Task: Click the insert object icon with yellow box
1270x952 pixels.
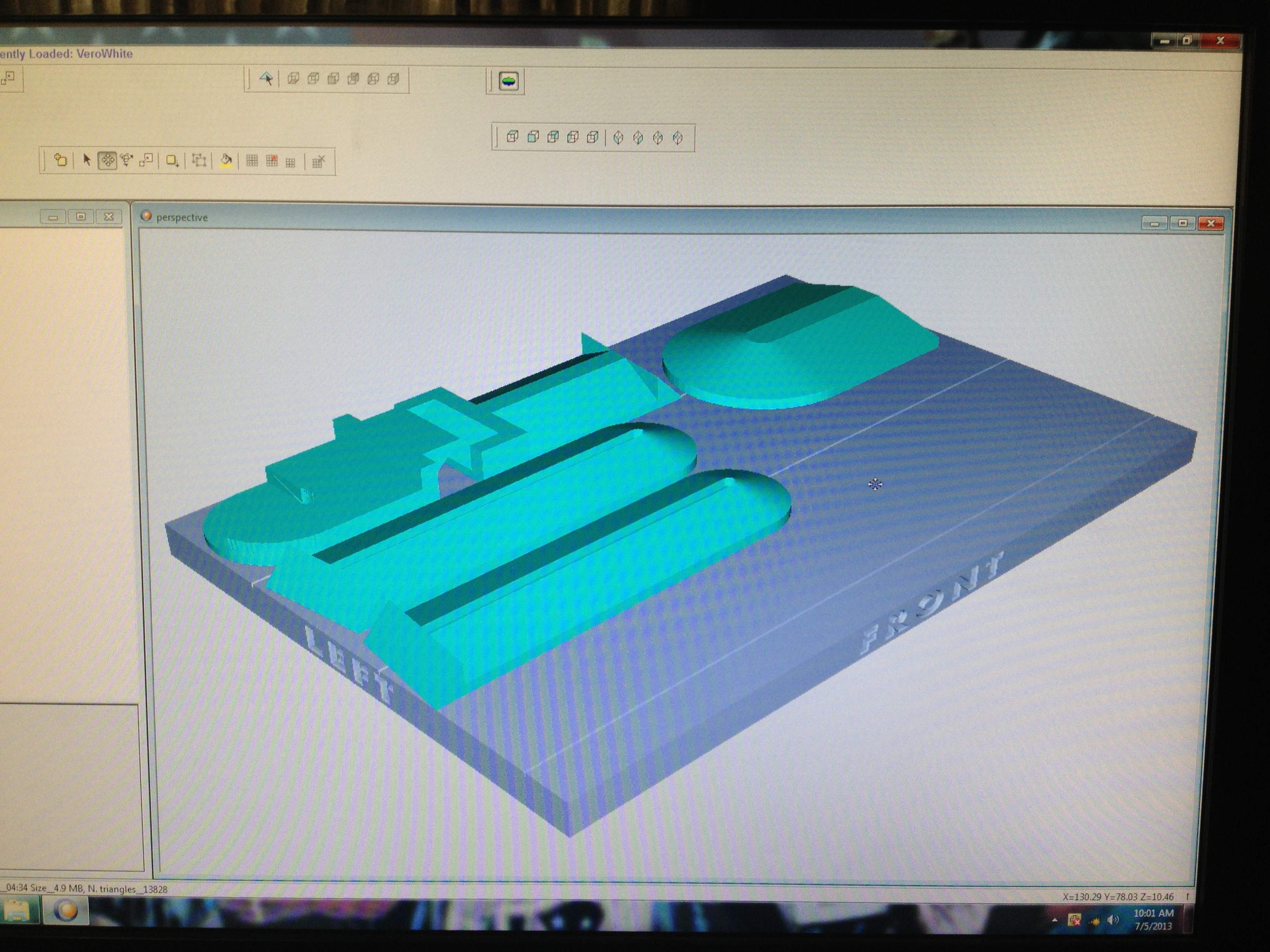Action: [60, 160]
